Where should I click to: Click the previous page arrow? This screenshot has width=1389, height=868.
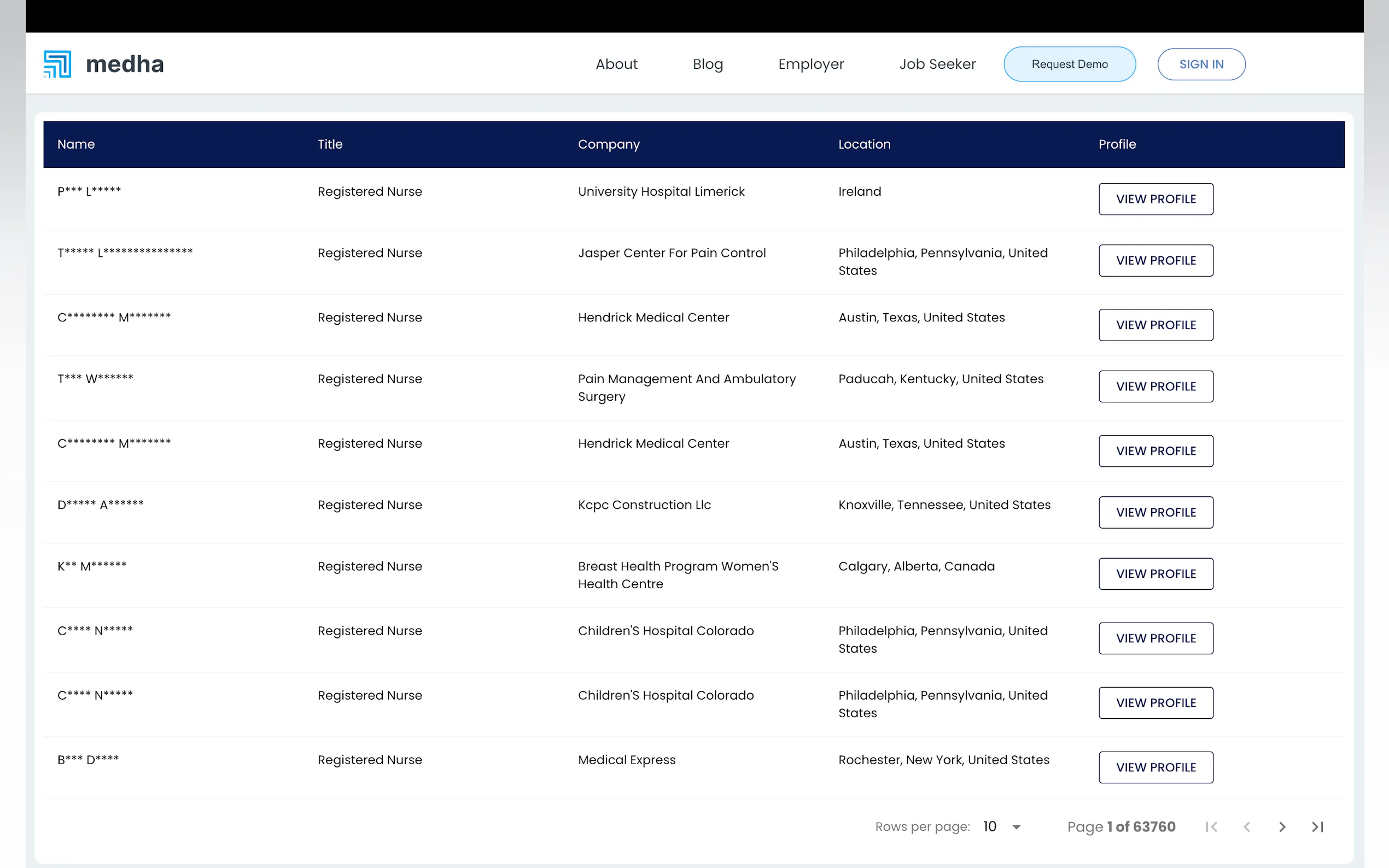(1247, 826)
